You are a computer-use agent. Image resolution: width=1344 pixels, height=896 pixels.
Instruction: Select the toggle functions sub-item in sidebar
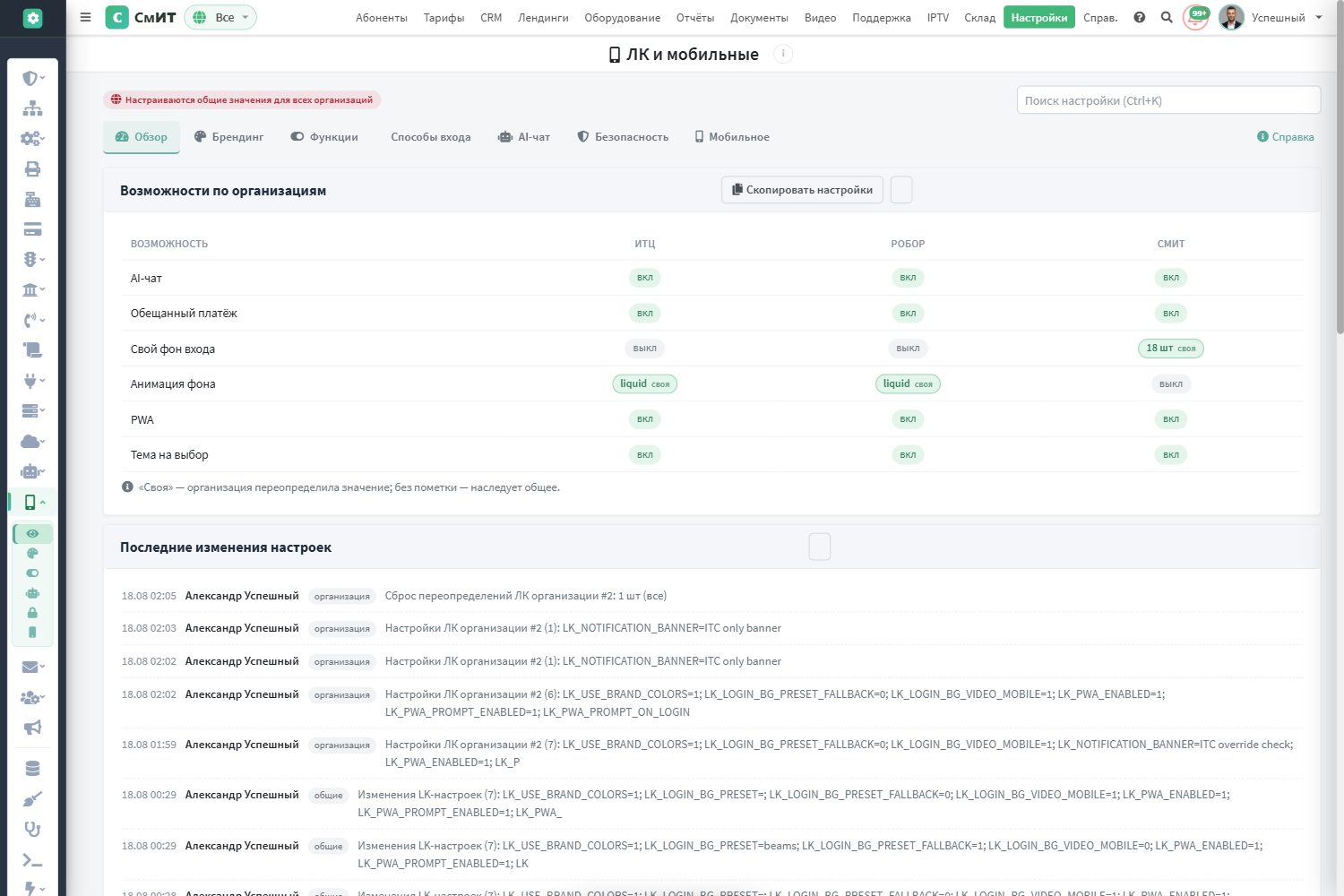[32, 573]
